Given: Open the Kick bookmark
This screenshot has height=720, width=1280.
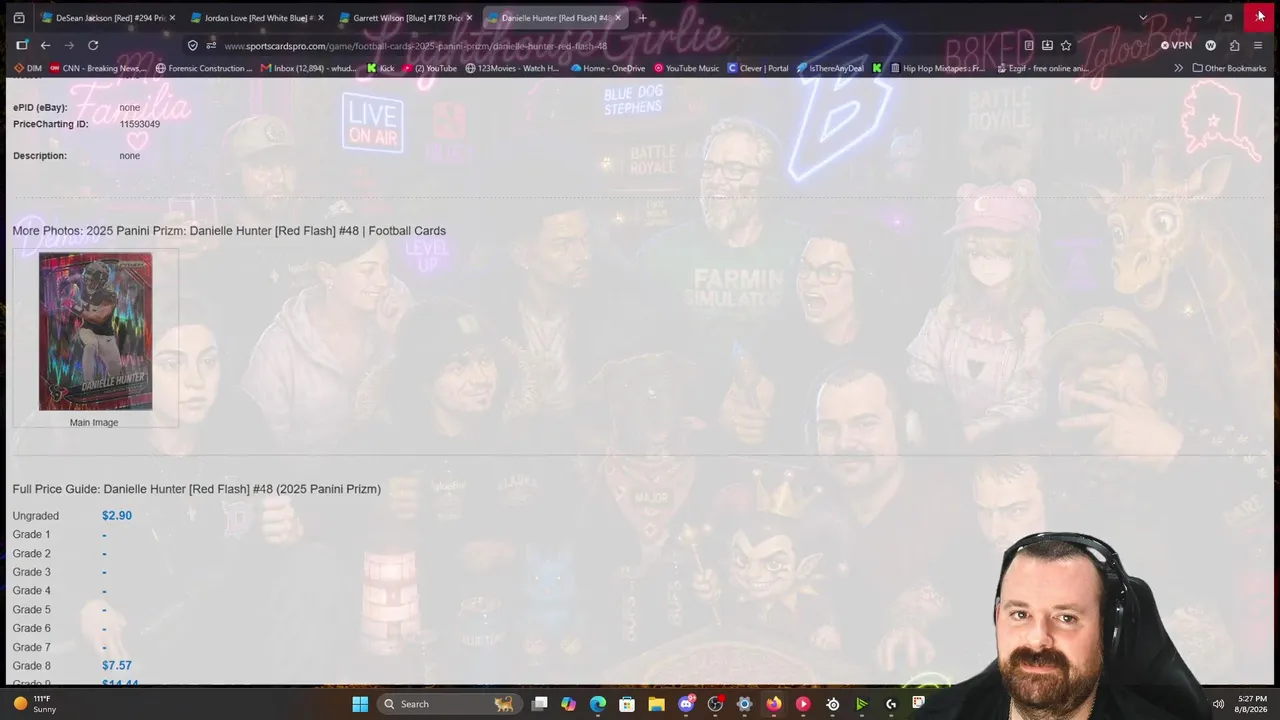Looking at the screenshot, I should 381,68.
